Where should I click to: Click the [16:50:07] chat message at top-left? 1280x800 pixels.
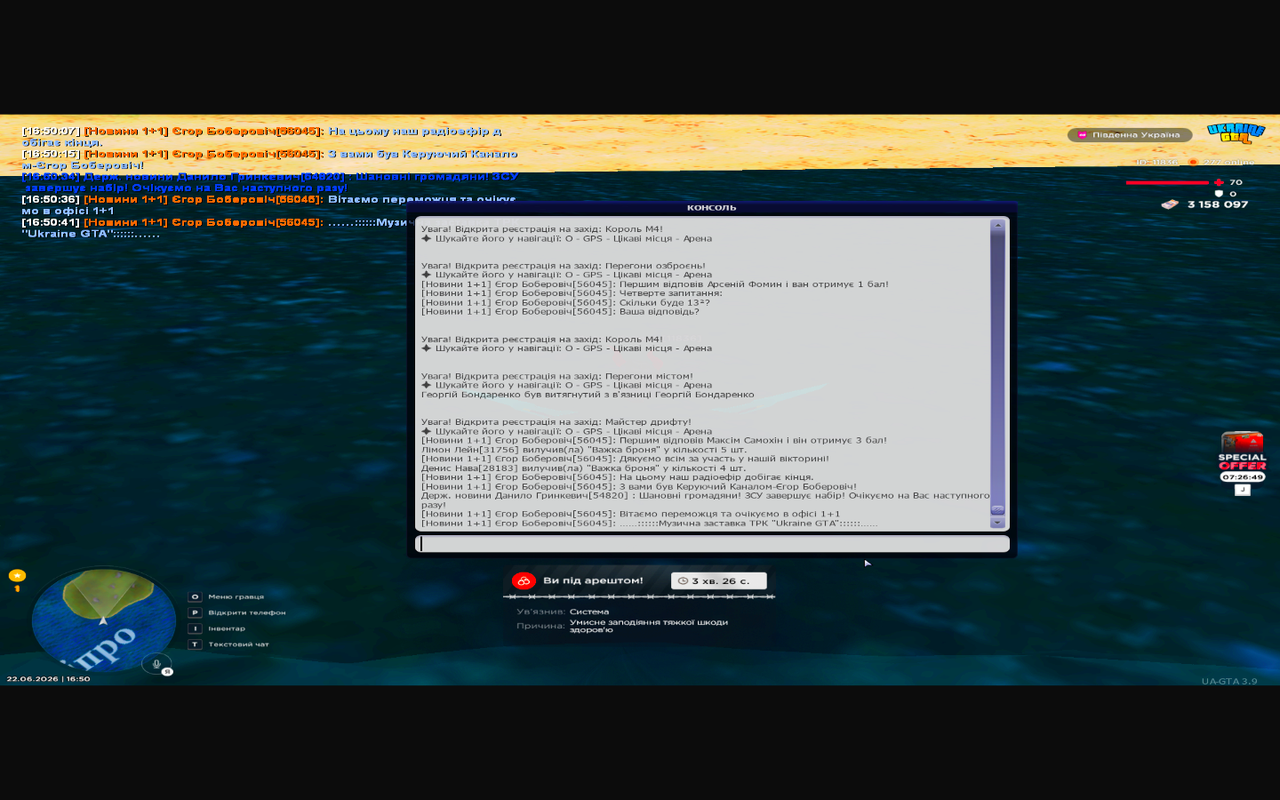[262, 137]
